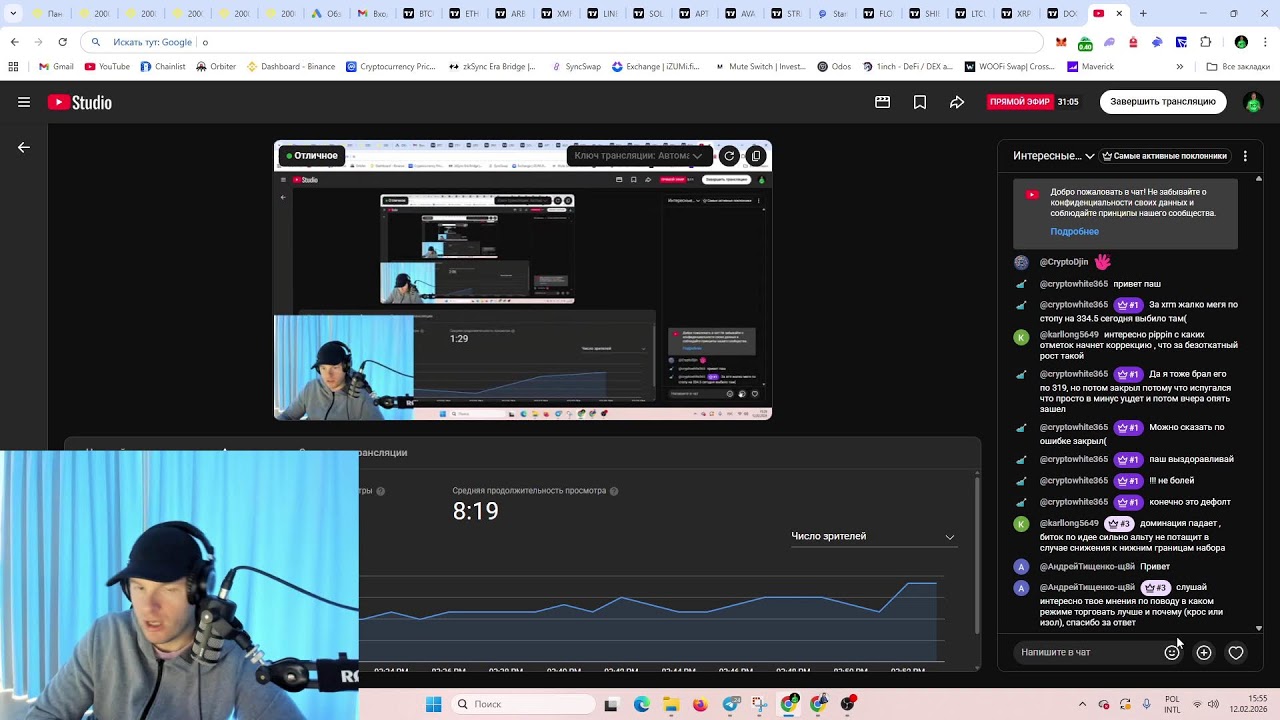Click username @karllong5649 'доминация падает' message

[x=1069, y=524]
